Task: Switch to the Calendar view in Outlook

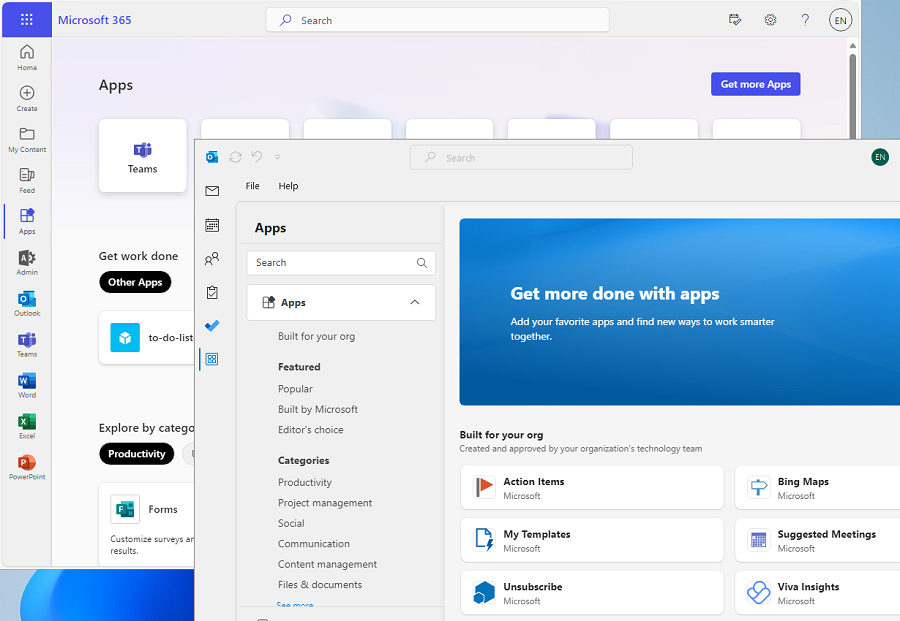Action: [x=212, y=225]
